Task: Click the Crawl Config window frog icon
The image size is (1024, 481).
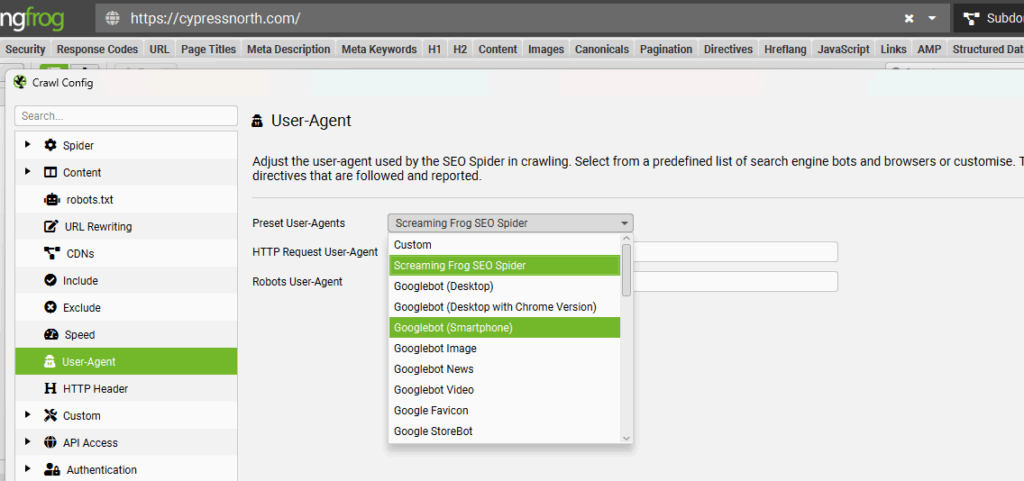Action: pyautogui.click(x=20, y=82)
